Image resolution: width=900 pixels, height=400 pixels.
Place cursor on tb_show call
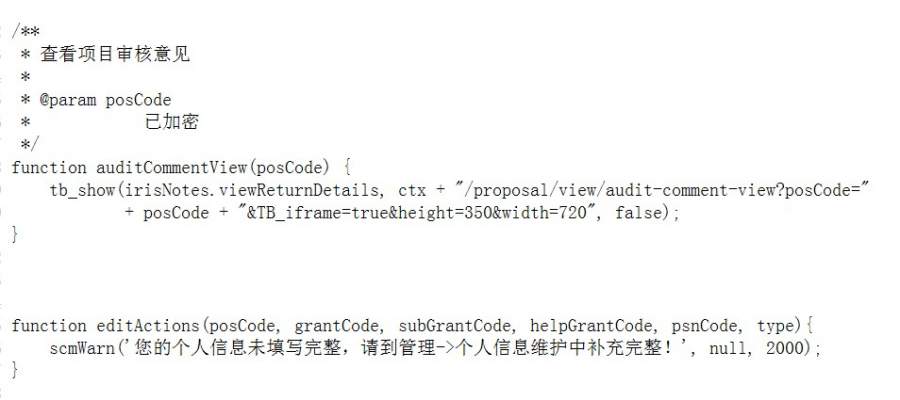tap(82, 191)
